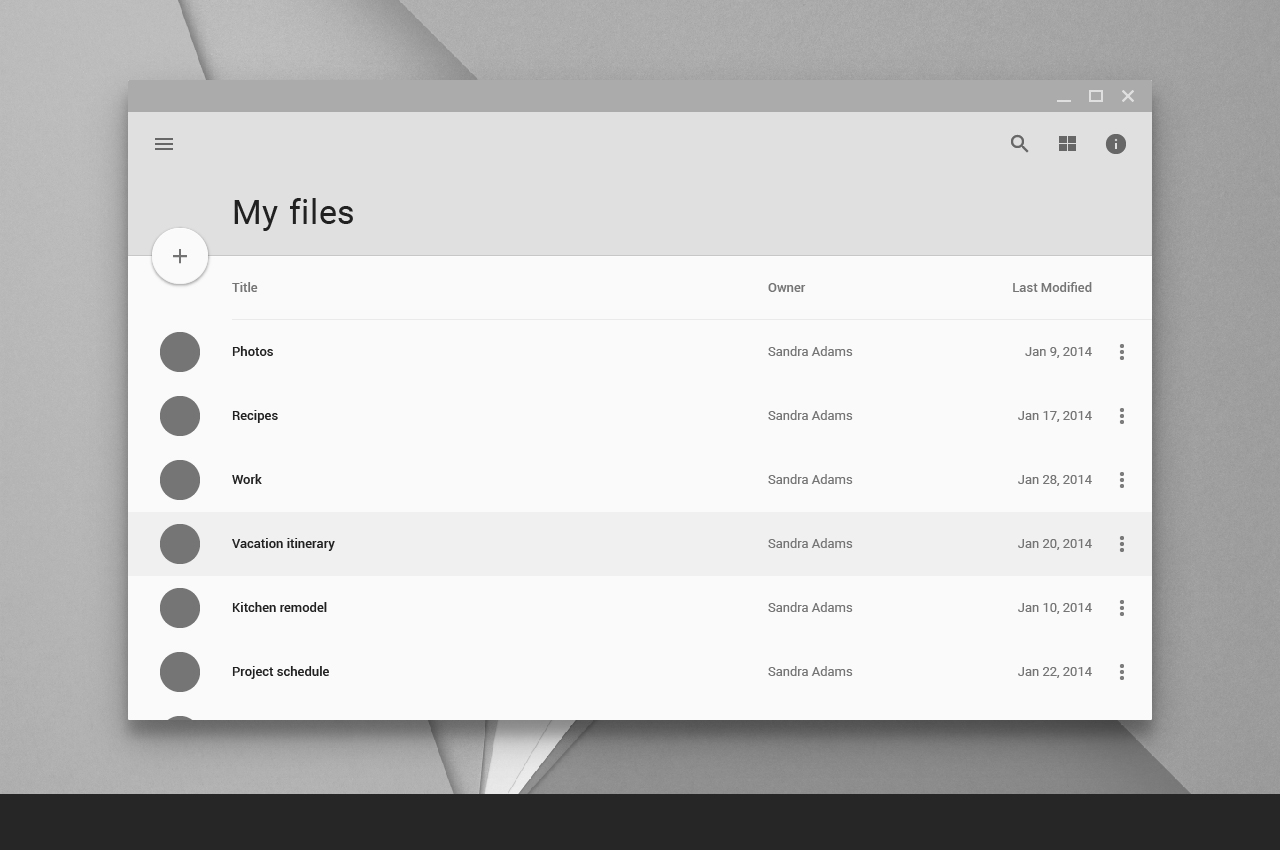Show overflow menu for Kitchen remodel

click(x=1122, y=608)
